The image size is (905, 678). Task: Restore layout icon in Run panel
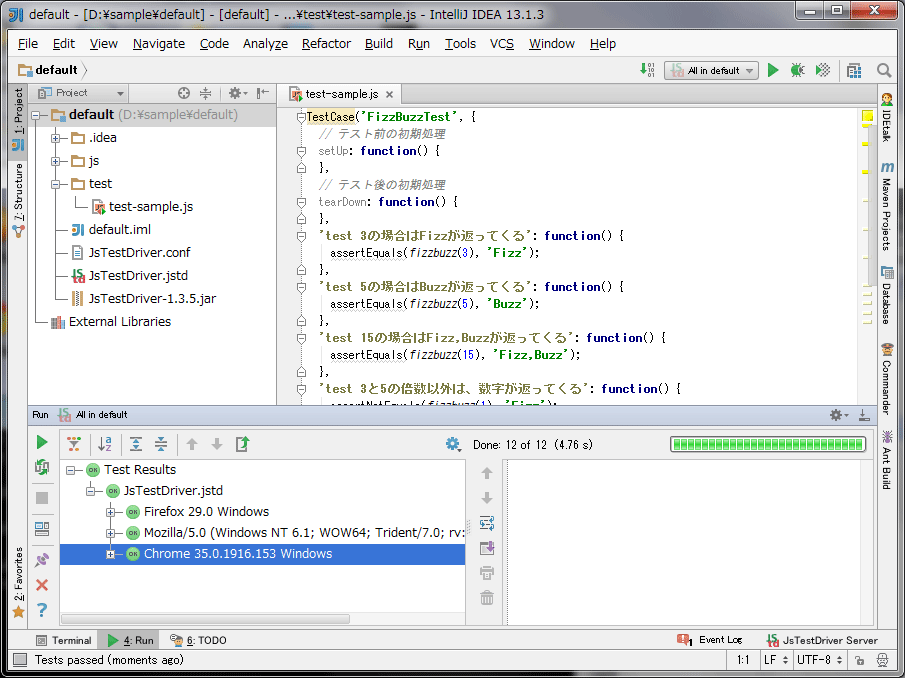(42, 529)
